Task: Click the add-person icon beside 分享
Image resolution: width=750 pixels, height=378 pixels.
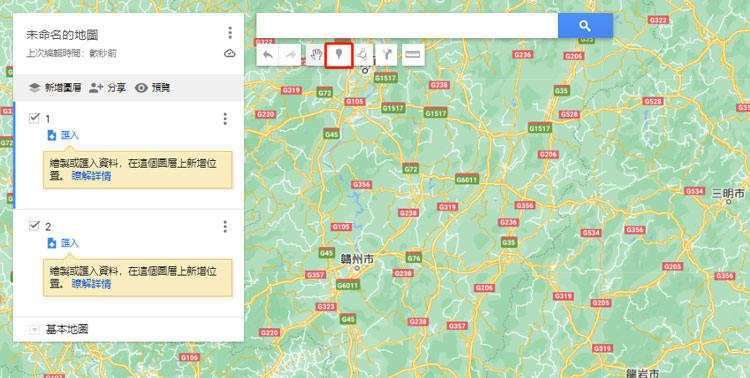Action: tap(96, 88)
